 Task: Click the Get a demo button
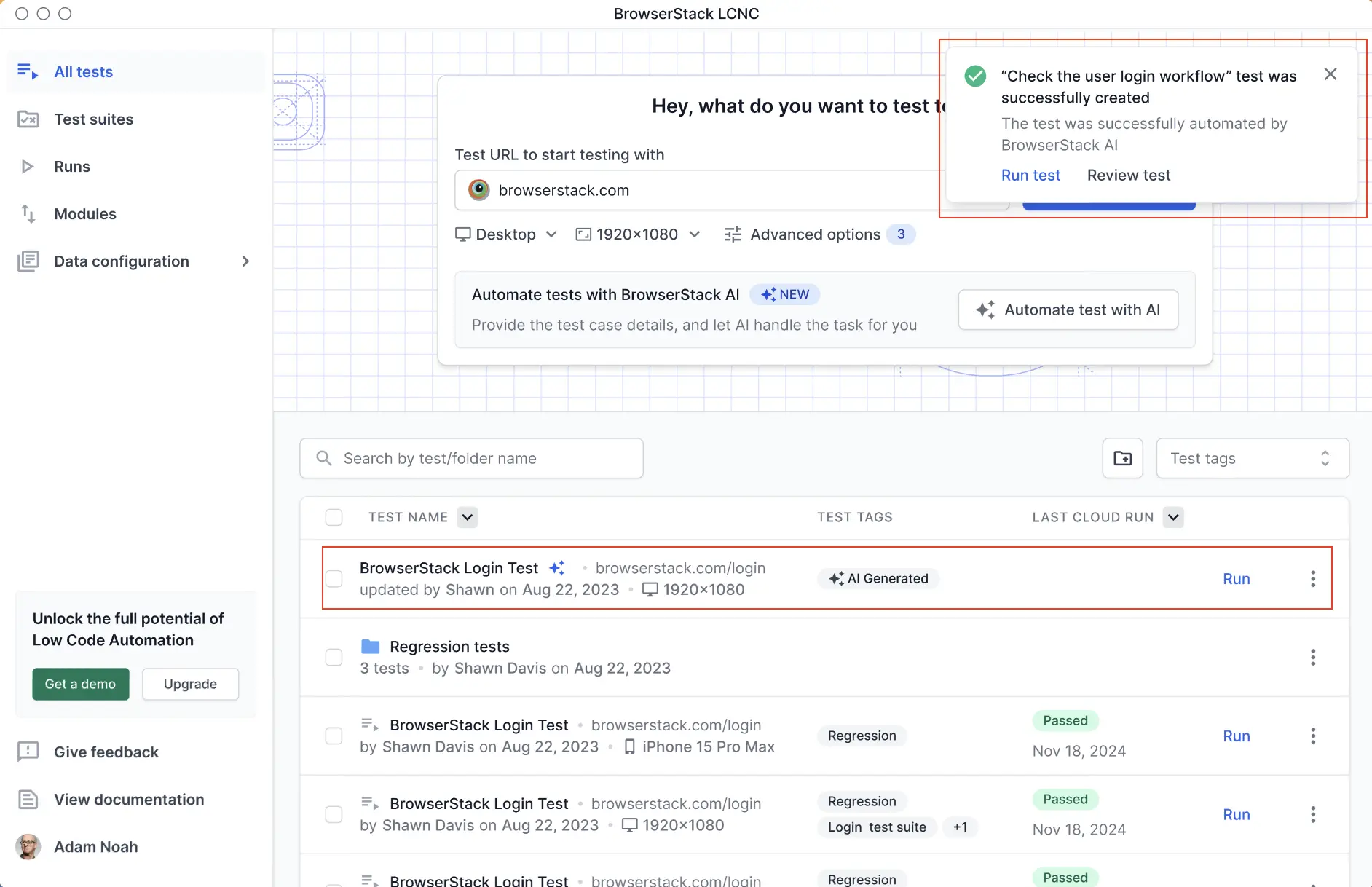click(x=81, y=685)
